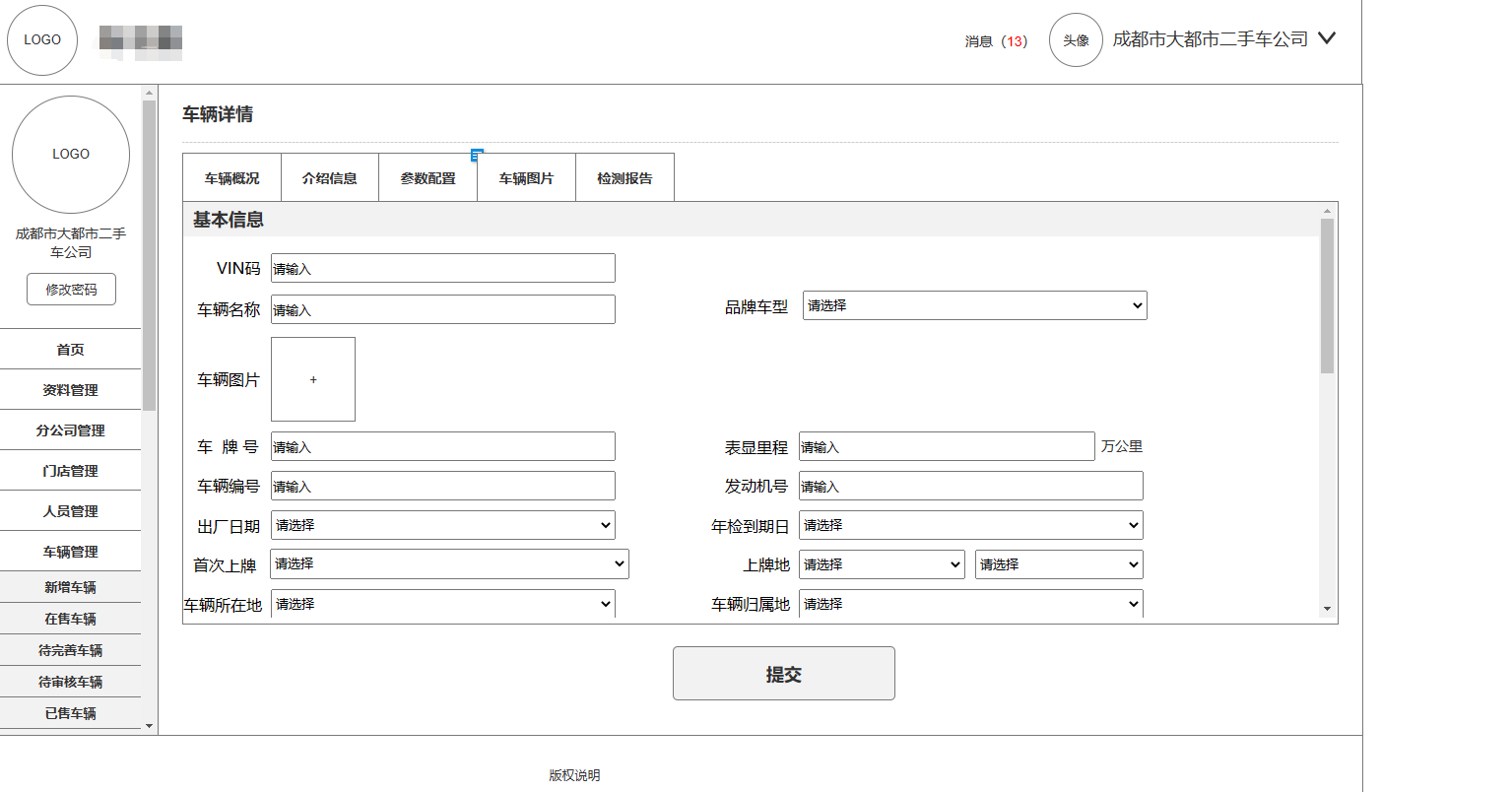Image resolution: width=1512 pixels, height=792 pixels.
Task: Open 分公司管理 menu item
Action: point(71,430)
